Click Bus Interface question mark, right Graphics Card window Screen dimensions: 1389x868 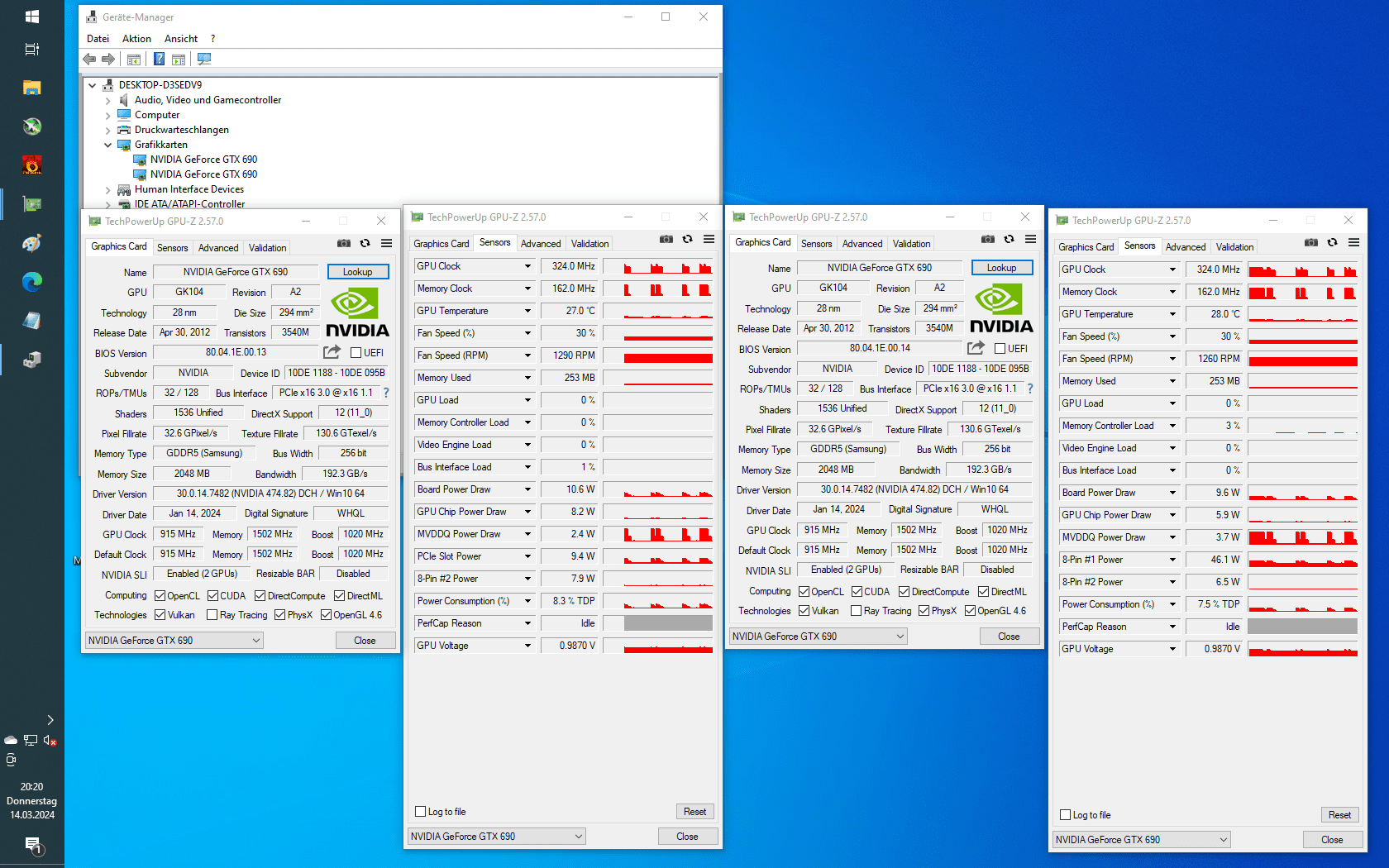point(1029,389)
